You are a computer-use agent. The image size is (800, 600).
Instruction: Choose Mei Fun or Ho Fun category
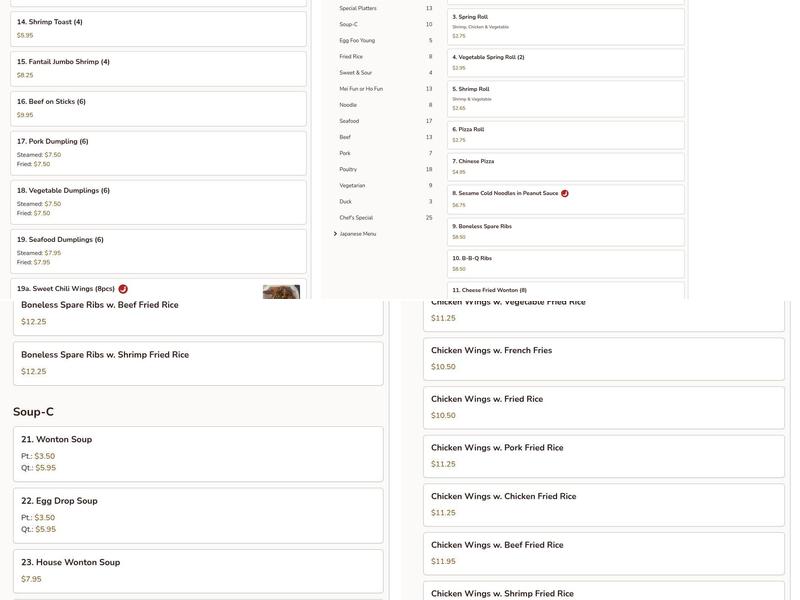[x=361, y=89]
